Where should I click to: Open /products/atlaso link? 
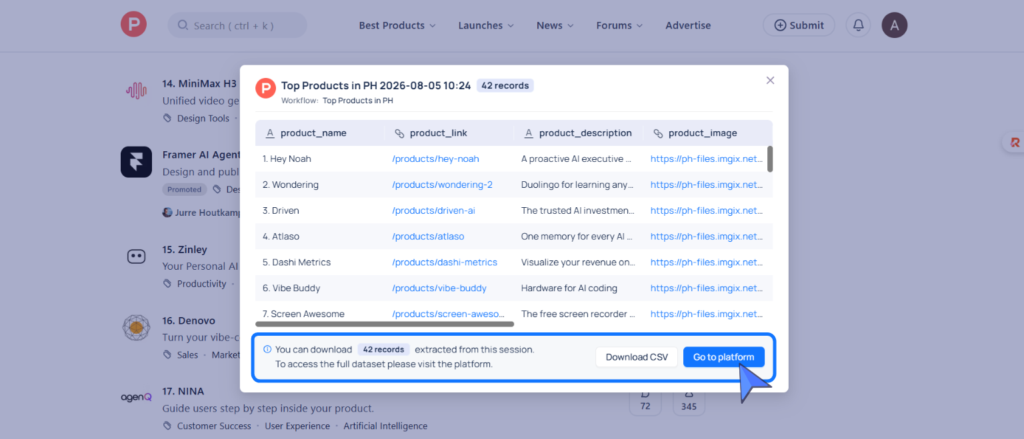(428, 236)
